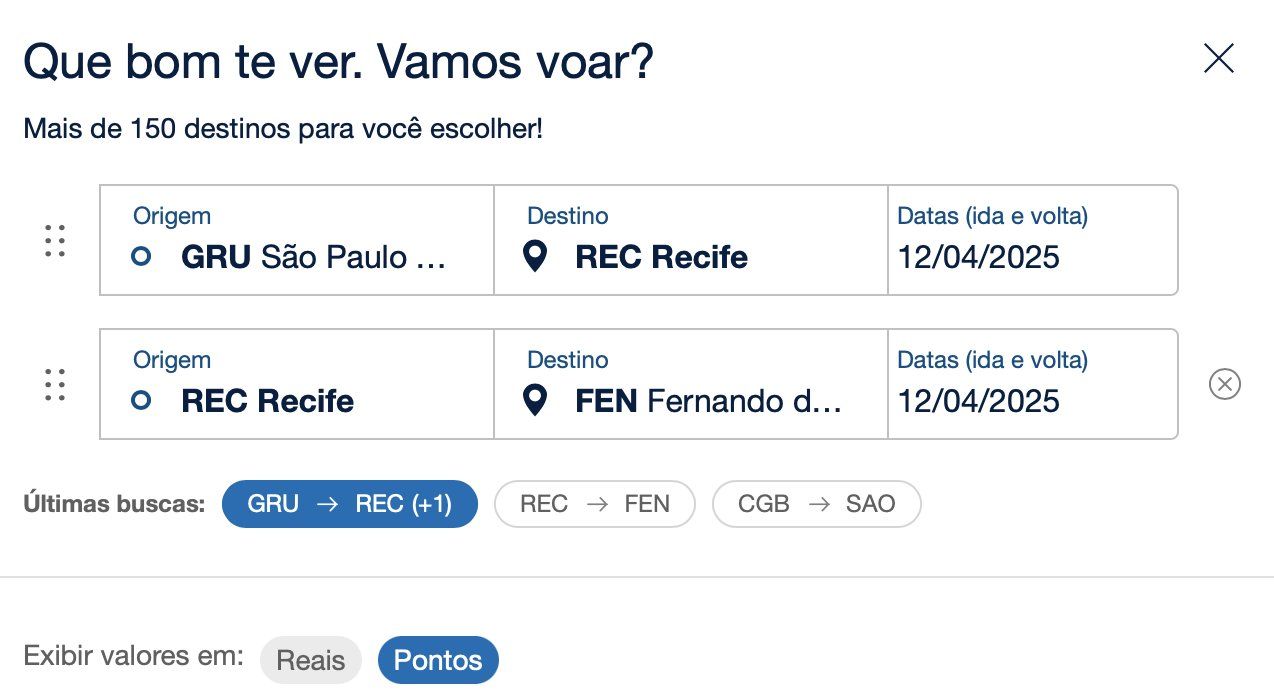Grab the drag handle of first flight row
Viewport: 1274px width, 698px height.
tap(56, 241)
